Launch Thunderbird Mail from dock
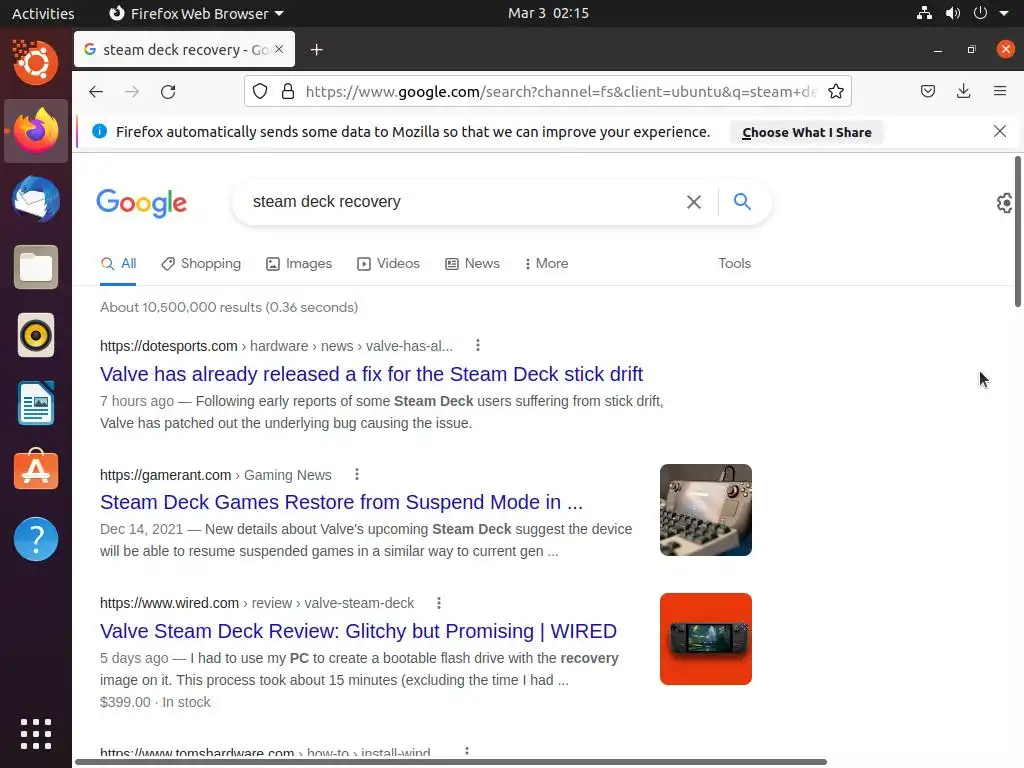This screenshot has height=768, width=1024. pyautogui.click(x=36, y=199)
